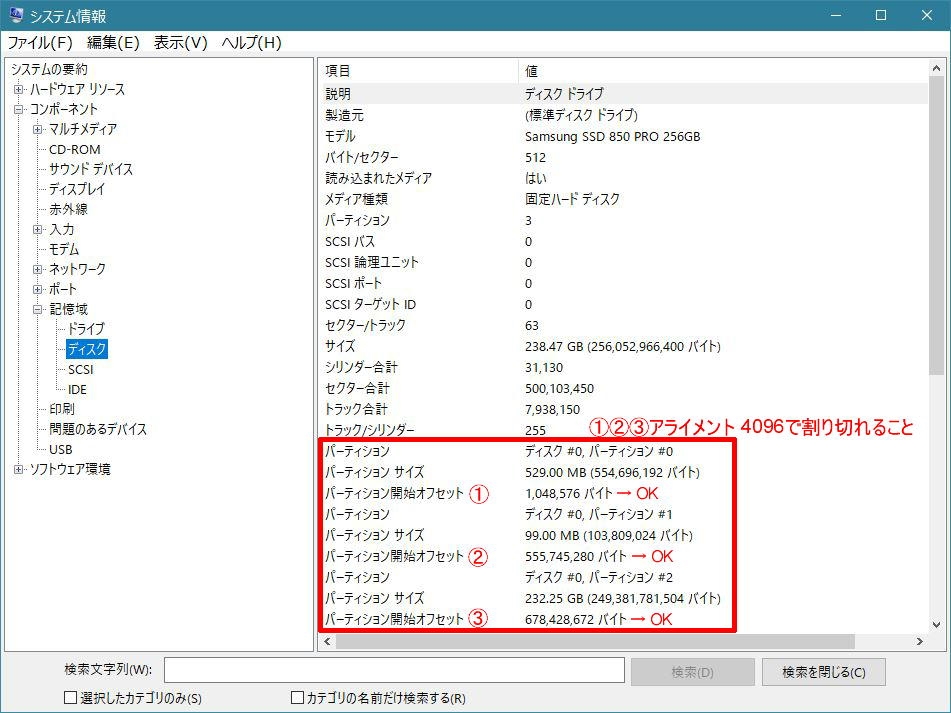951x713 pixels.
Task: Expand the ハードウェア リソース tree node
Action: [x=19, y=90]
